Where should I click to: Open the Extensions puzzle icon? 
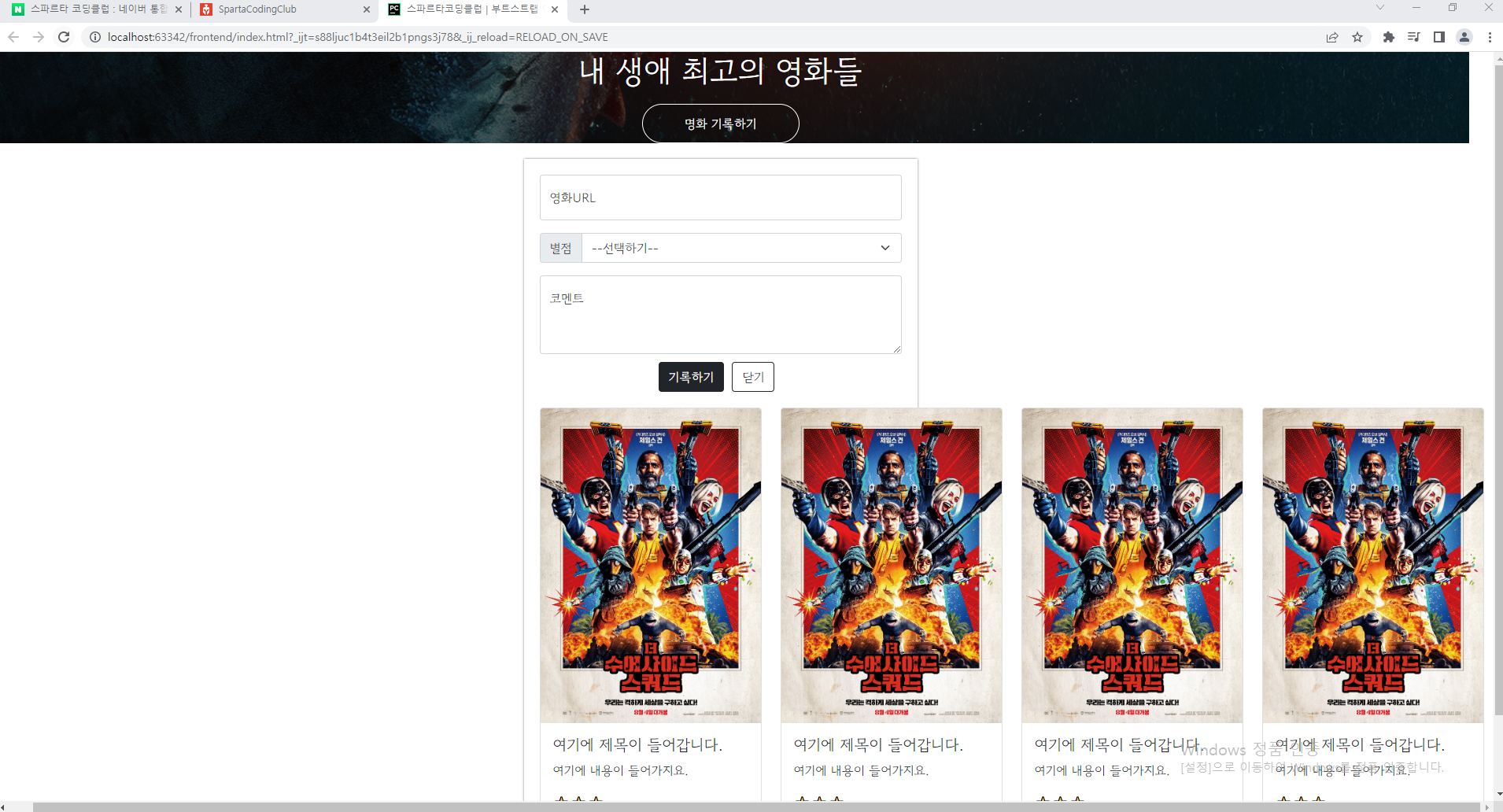(x=1389, y=37)
